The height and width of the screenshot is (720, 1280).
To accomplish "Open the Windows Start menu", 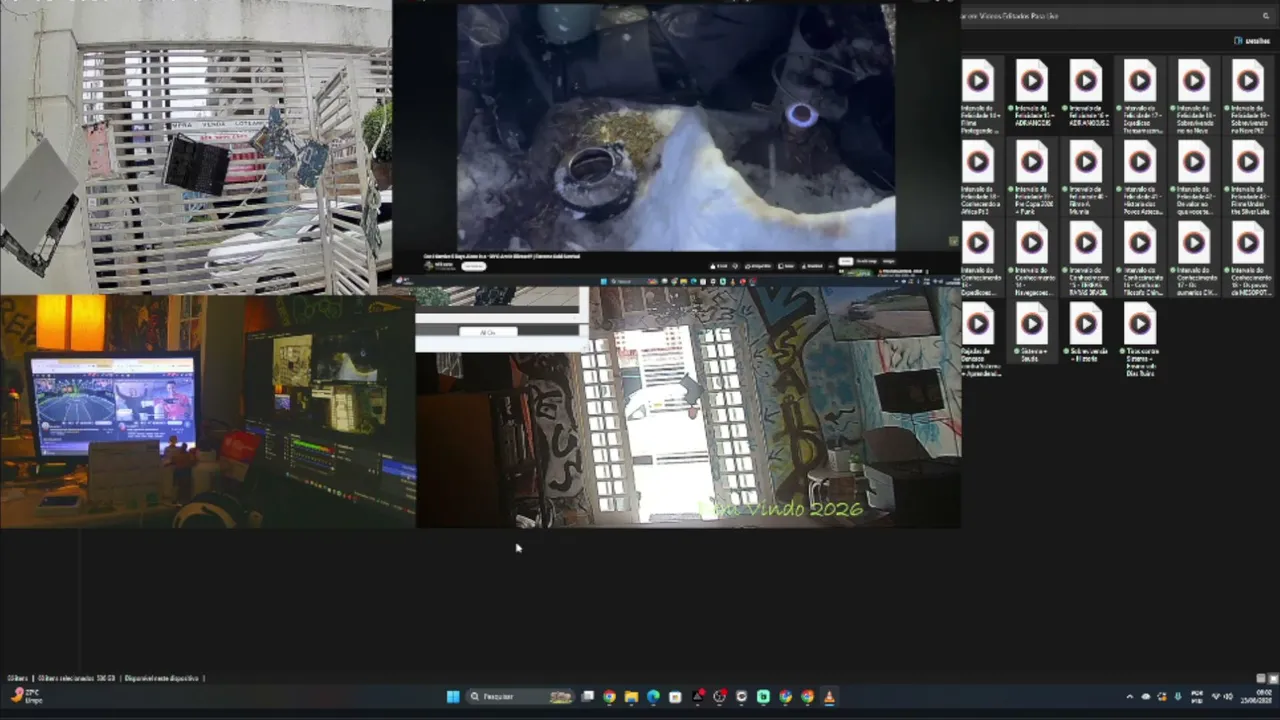I will coord(452,697).
